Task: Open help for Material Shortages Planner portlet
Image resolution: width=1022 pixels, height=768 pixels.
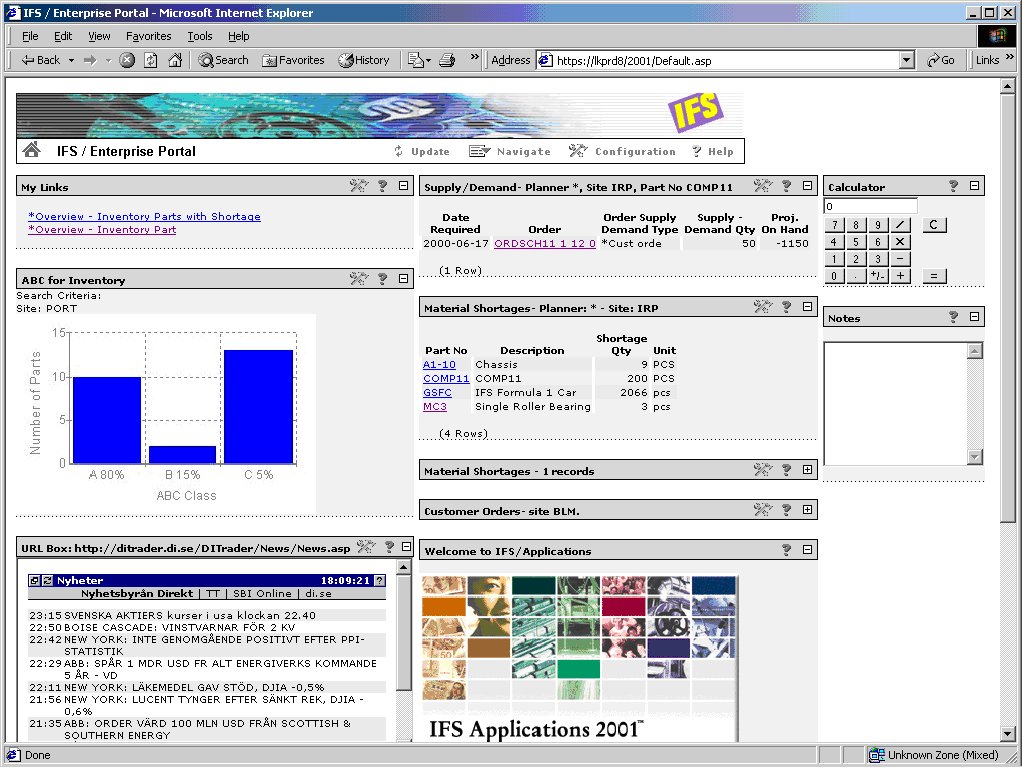Action: click(787, 307)
